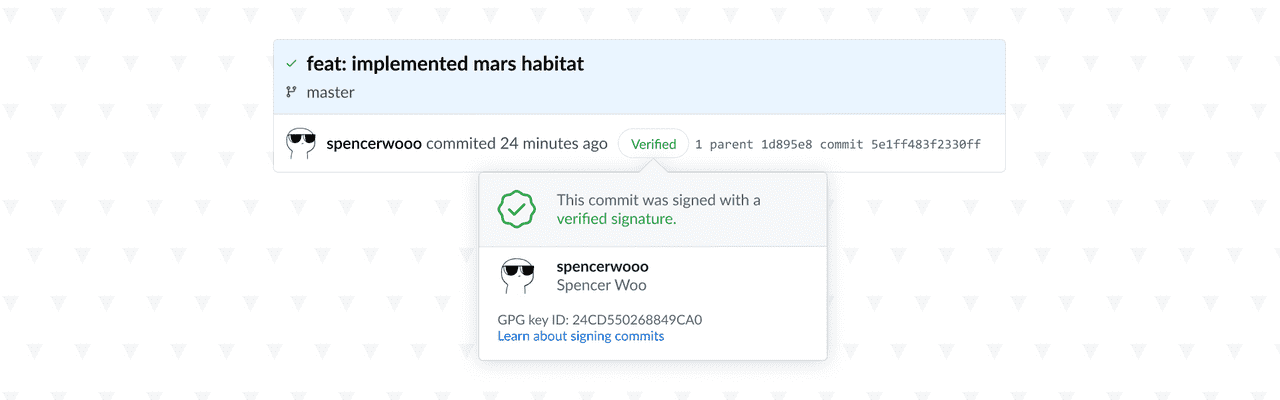This screenshot has width=1280, height=400.
Task: Open the "feat: implemented mars habitat" commit title
Action: pos(445,64)
